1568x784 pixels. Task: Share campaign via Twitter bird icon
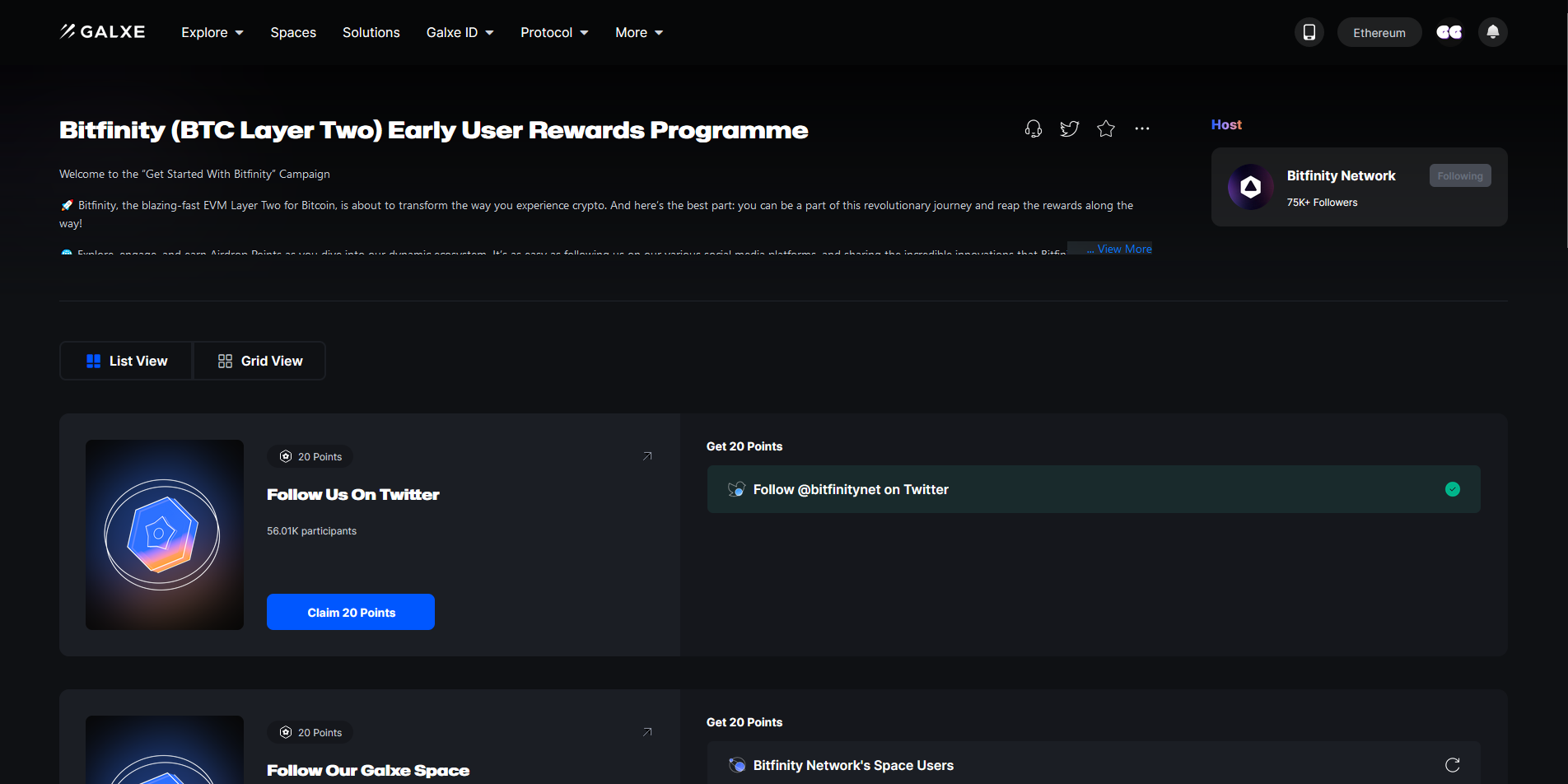[1069, 128]
